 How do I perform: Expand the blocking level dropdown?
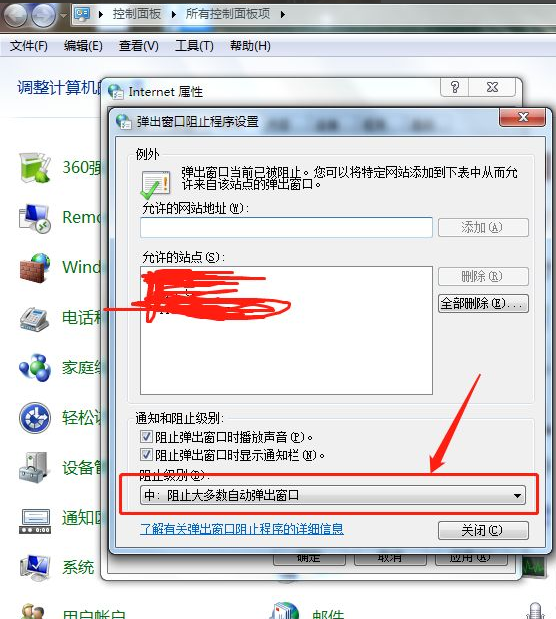(332, 495)
